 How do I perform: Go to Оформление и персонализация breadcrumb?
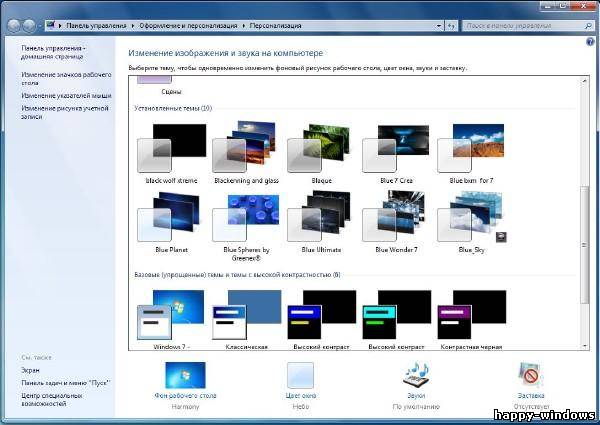[x=188, y=26]
